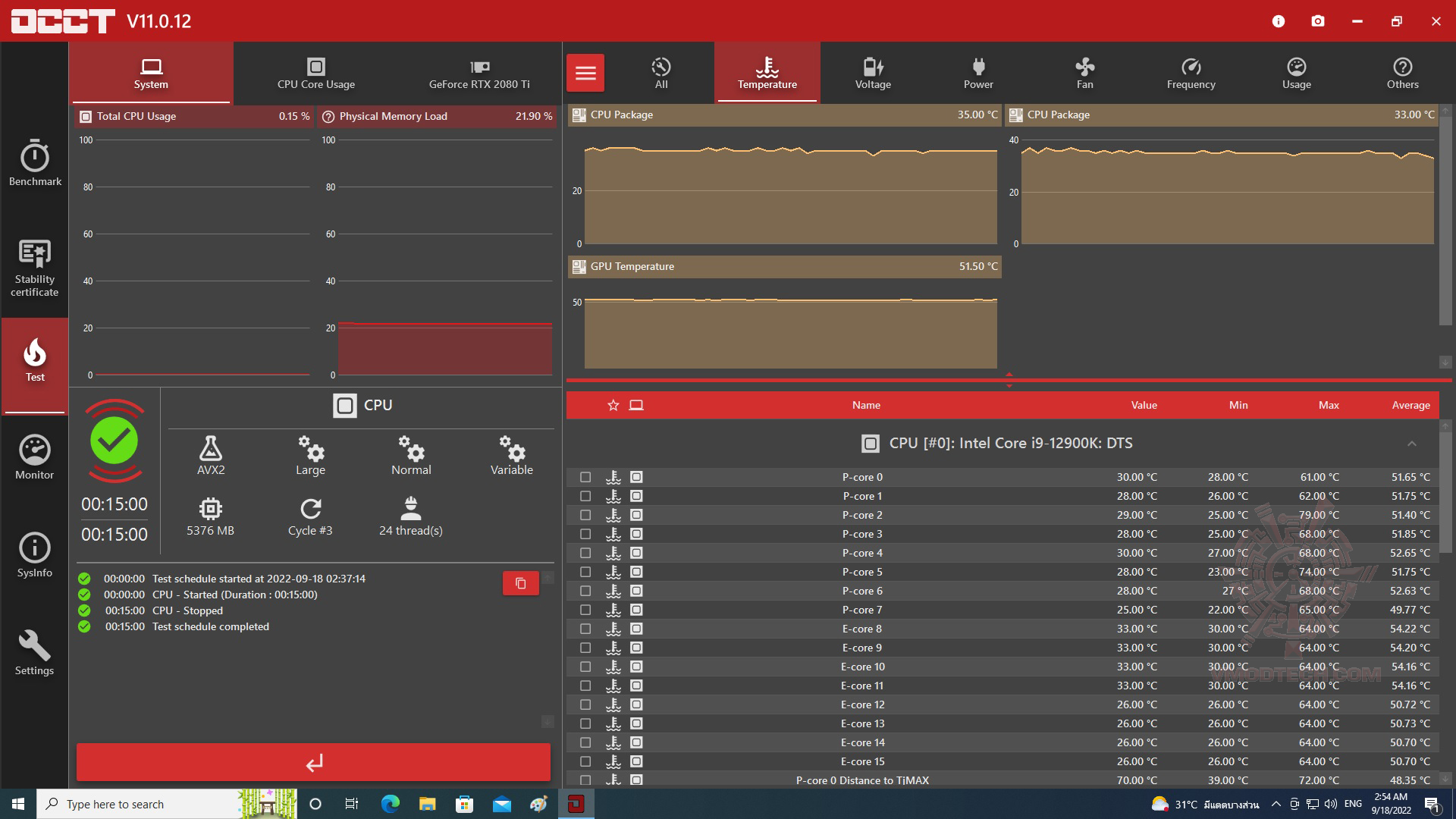Open the Benchmark section in sidebar
The height and width of the screenshot is (819, 1456).
35,163
